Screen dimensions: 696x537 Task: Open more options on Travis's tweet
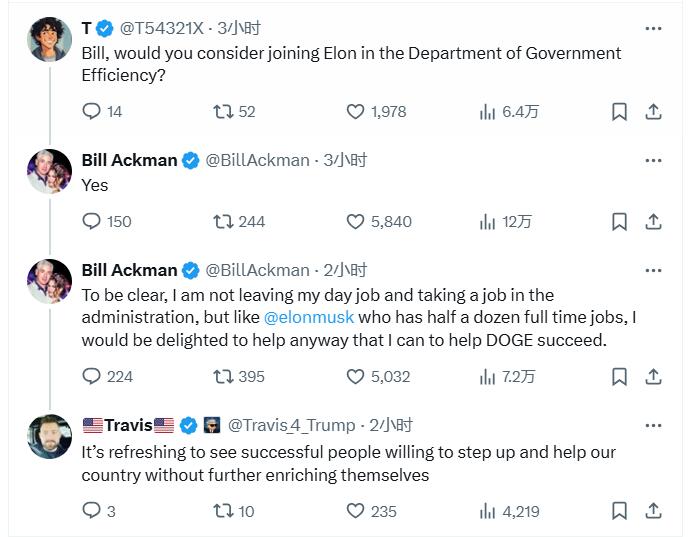[653, 426]
